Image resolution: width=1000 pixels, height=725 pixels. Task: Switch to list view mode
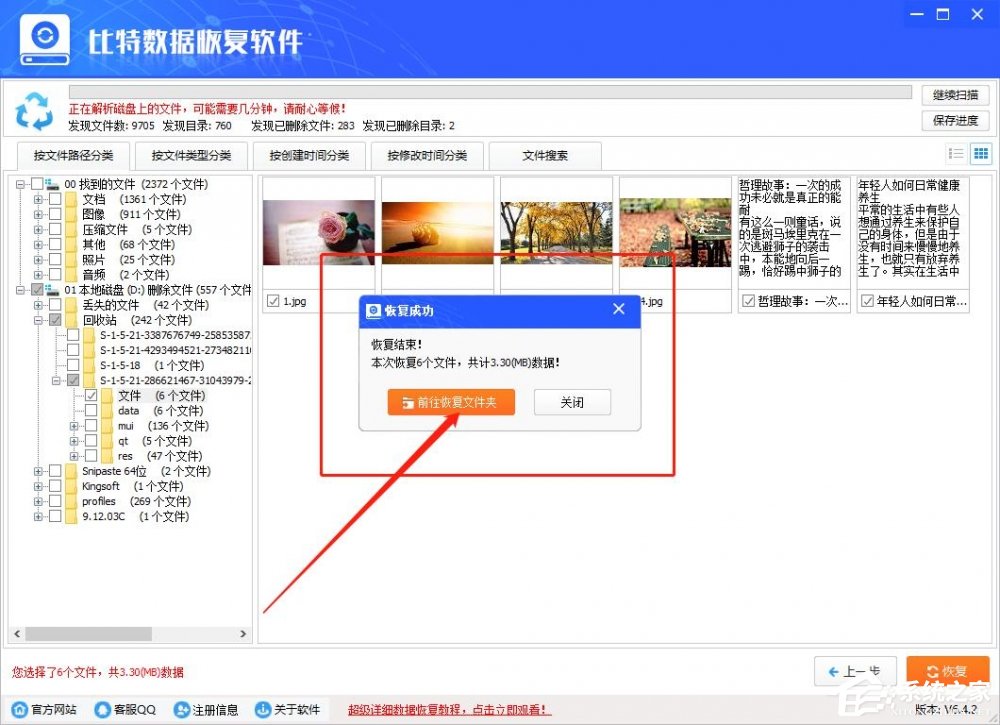958,153
